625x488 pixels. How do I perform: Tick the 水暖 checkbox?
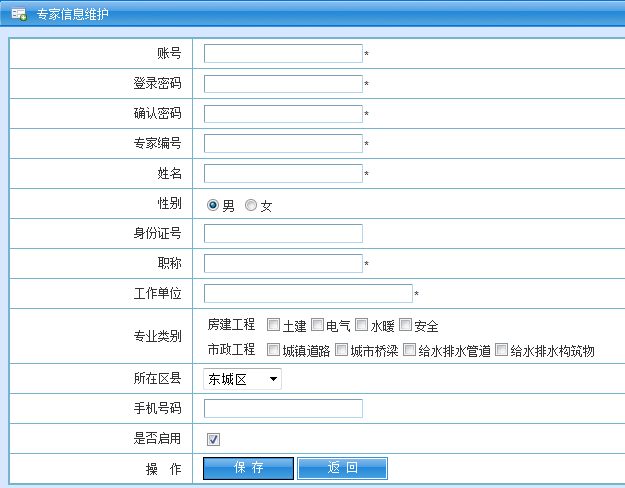coord(361,325)
